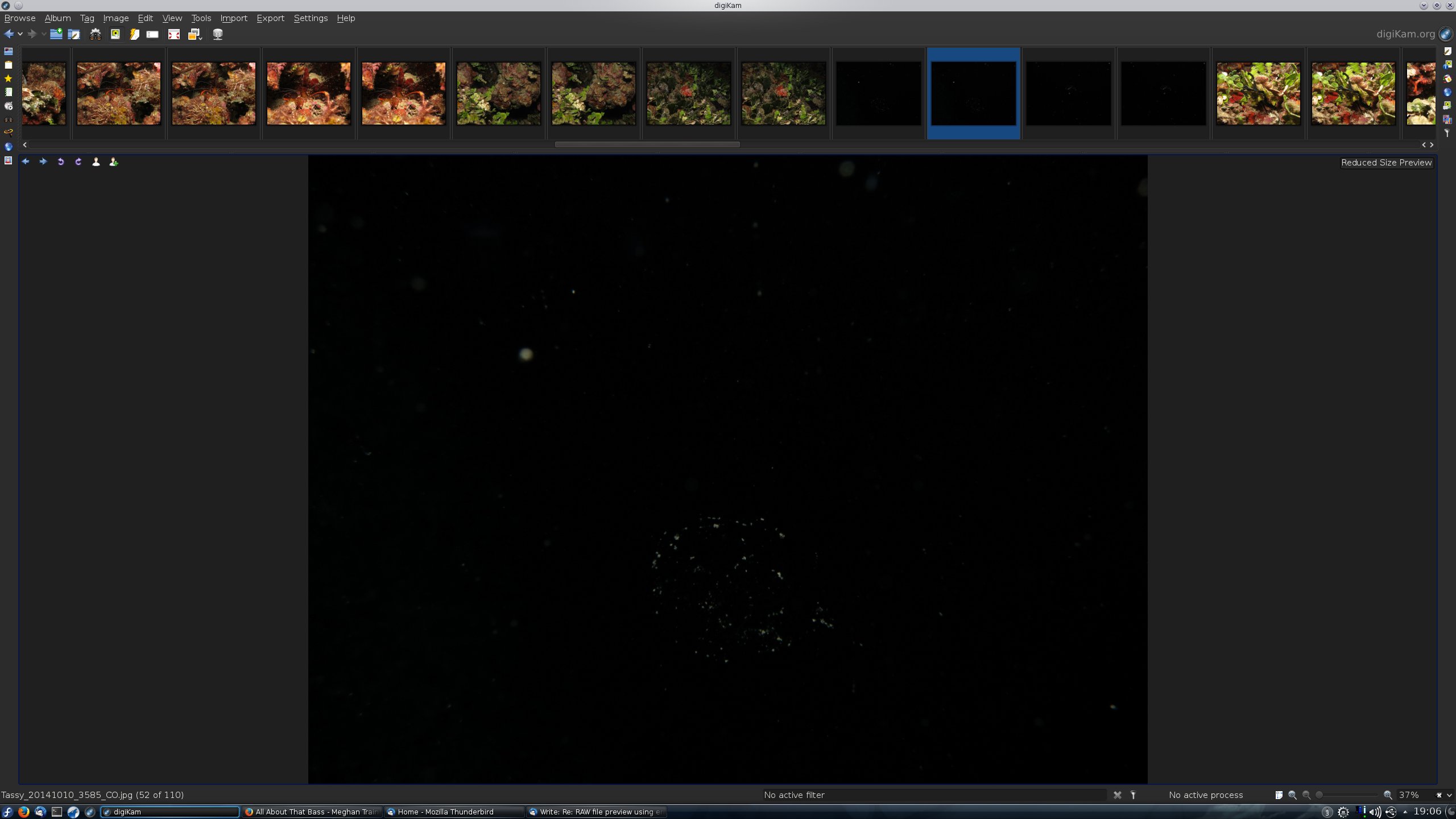This screenshot has width=1456, height=819.
Task: Open the 37% zoom level dropdown
Action: 1449,795
